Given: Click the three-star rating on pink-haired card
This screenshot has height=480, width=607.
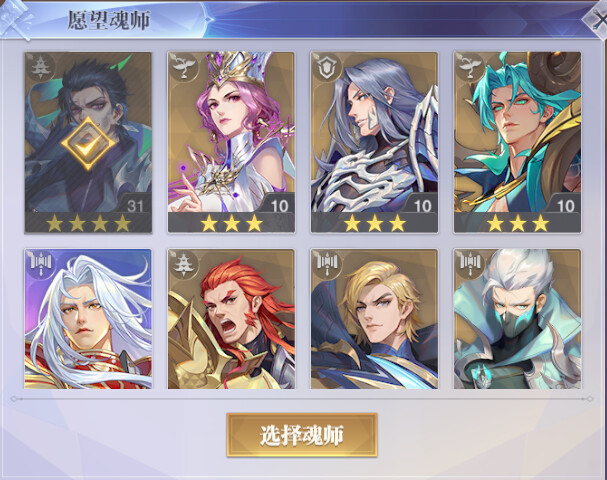Looking at the screenshot, I should coord(231,223).
